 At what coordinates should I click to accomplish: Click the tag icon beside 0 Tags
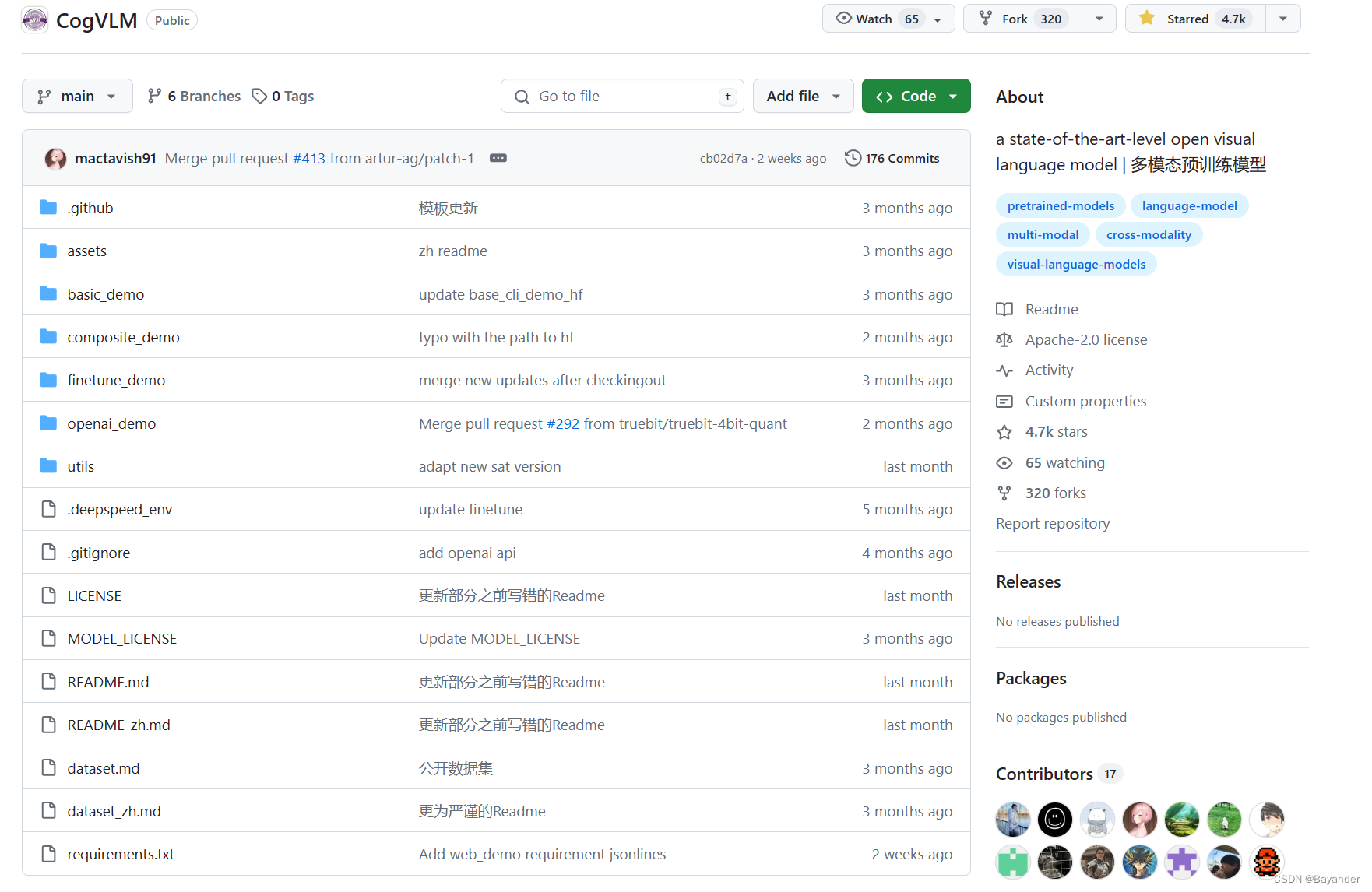pos(259,96)
